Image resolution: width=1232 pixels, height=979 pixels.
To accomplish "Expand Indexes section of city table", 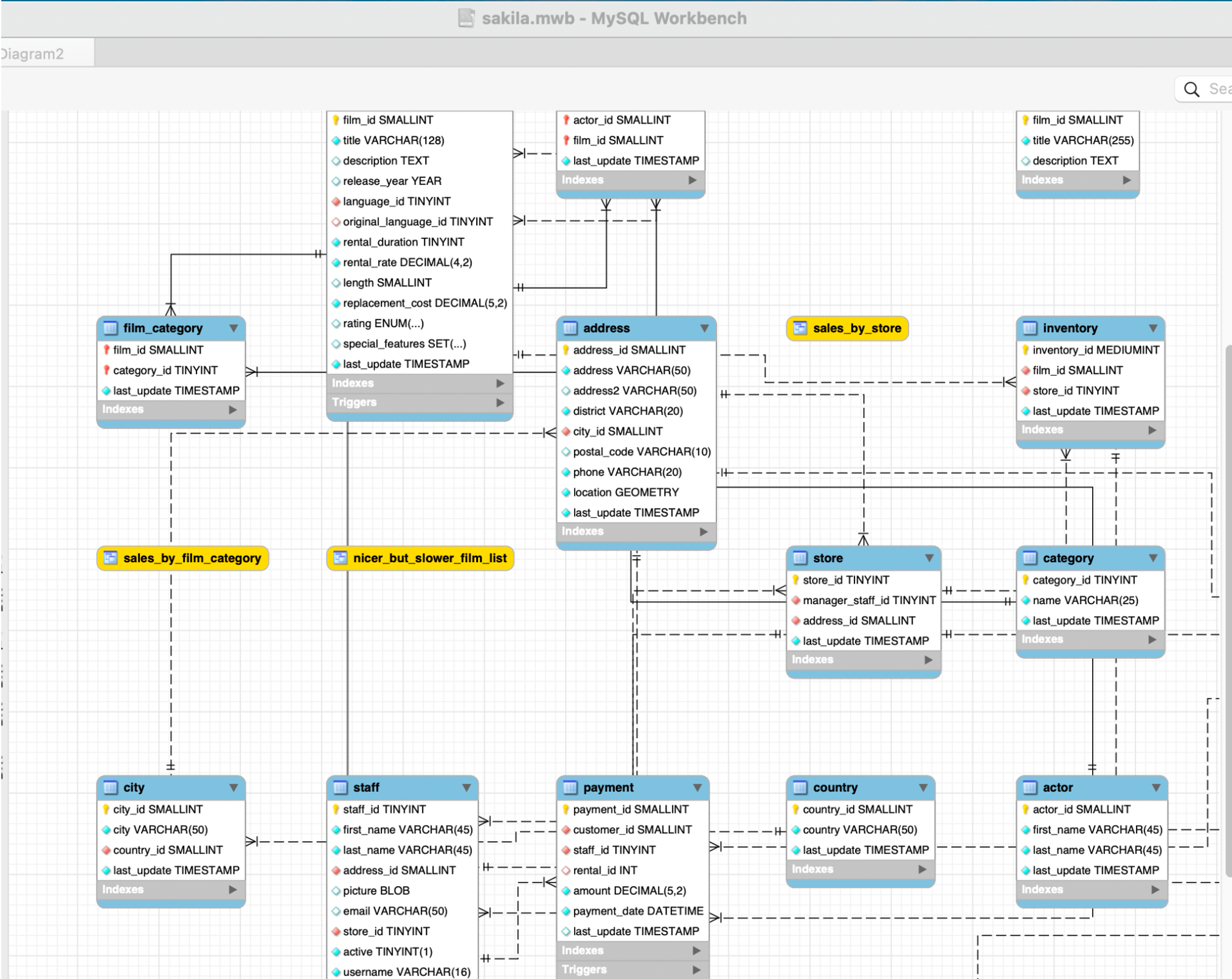I will (233, 890).
